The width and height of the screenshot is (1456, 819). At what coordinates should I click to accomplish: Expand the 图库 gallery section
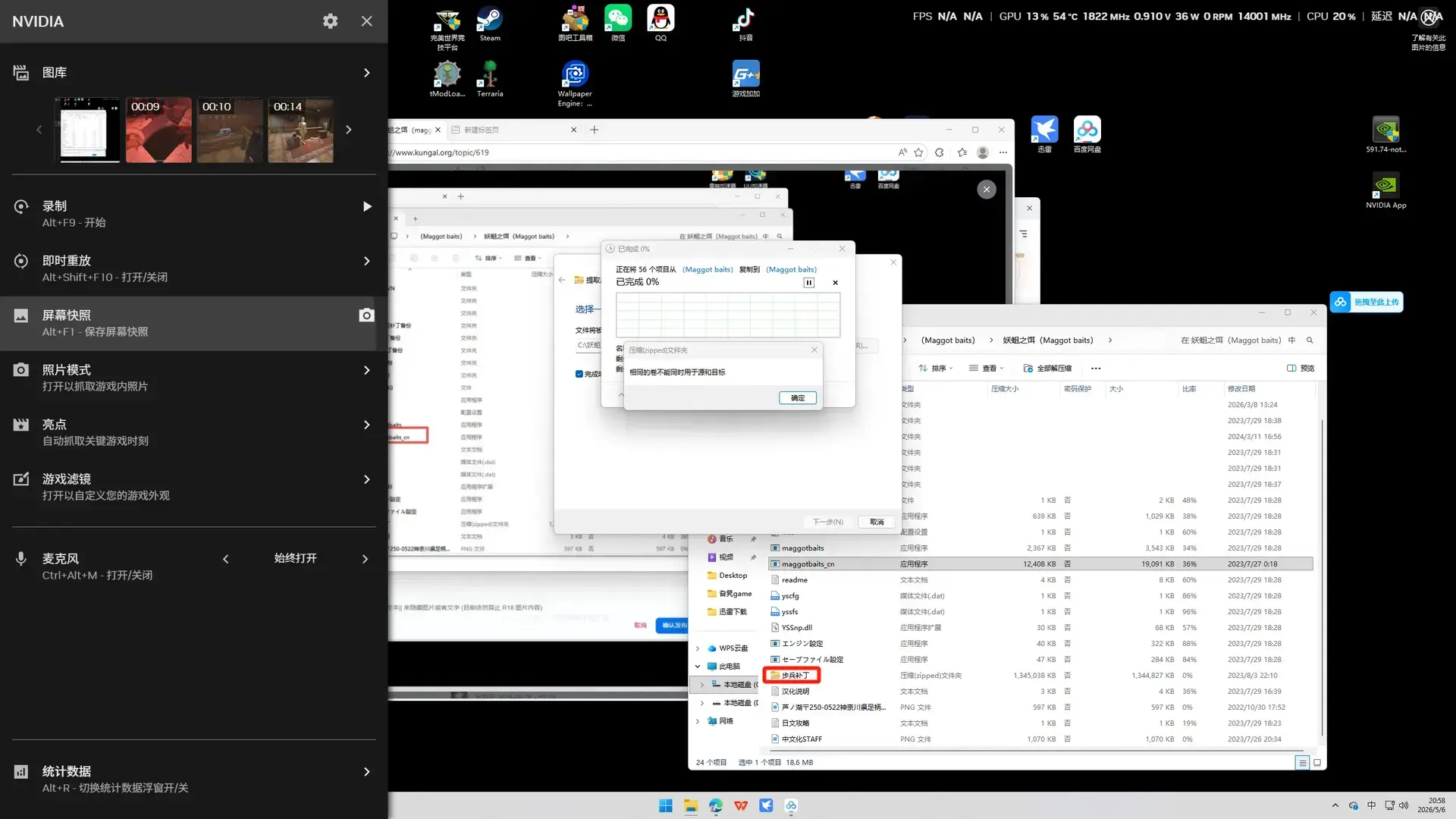(367, 73)
